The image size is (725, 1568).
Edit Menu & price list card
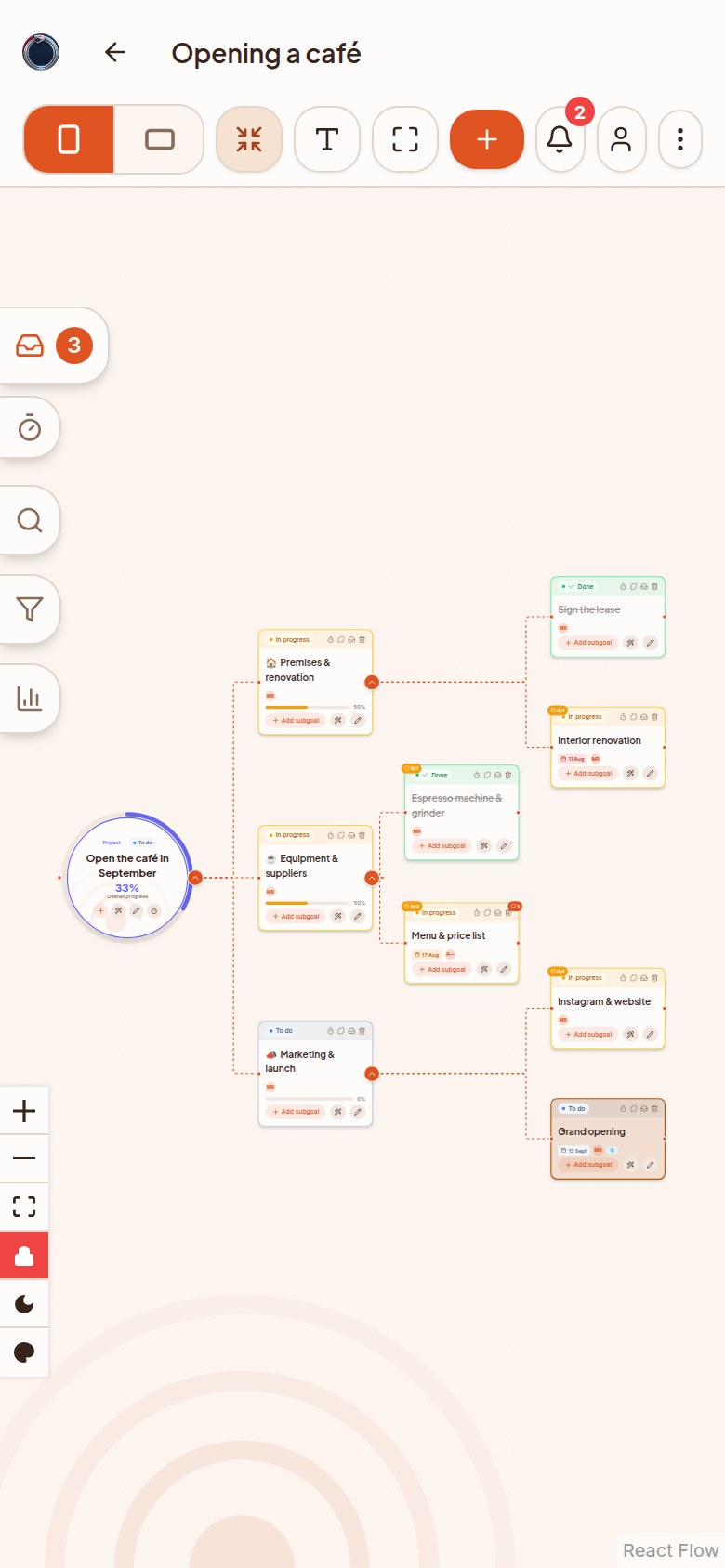point(504,970)
